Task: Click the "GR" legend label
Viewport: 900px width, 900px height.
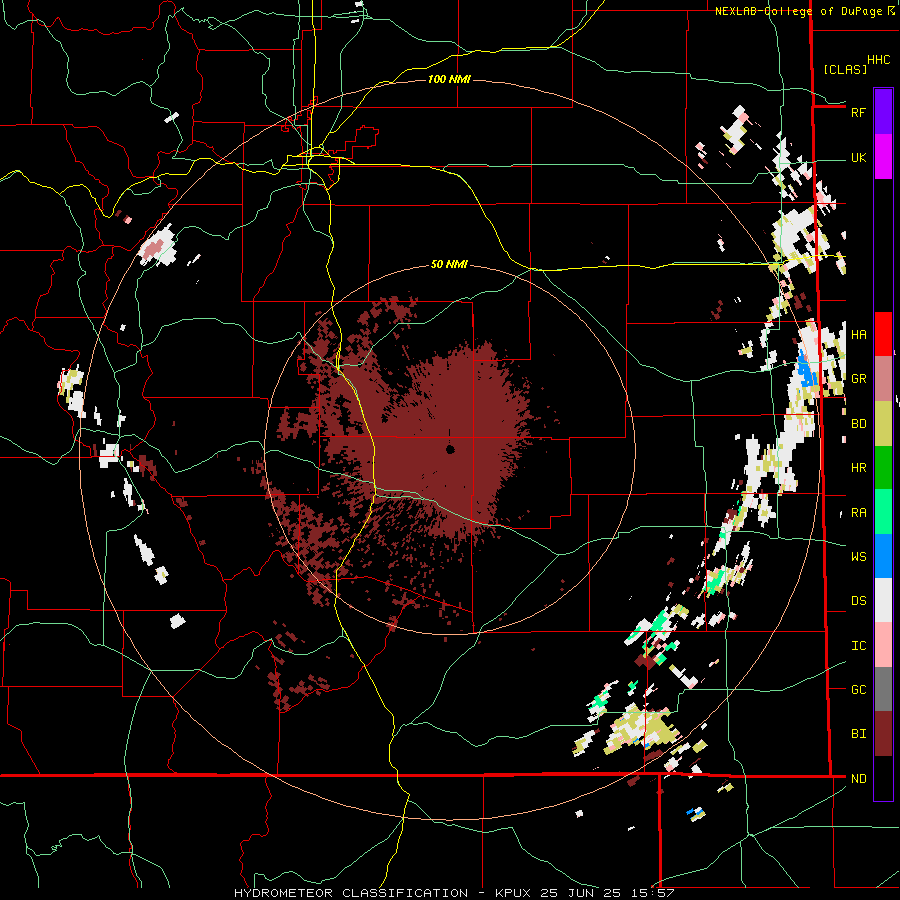Action: point(858,379)
